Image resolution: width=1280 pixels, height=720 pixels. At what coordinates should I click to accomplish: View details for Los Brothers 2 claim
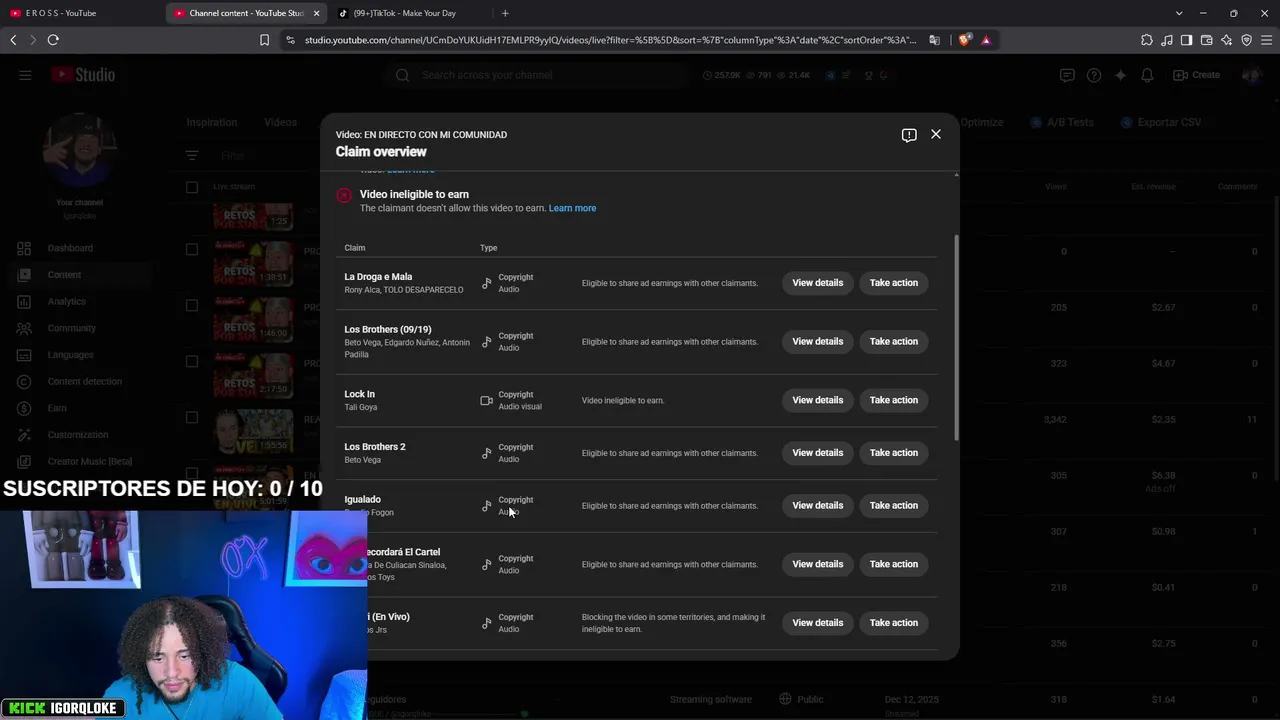(818, 453)
